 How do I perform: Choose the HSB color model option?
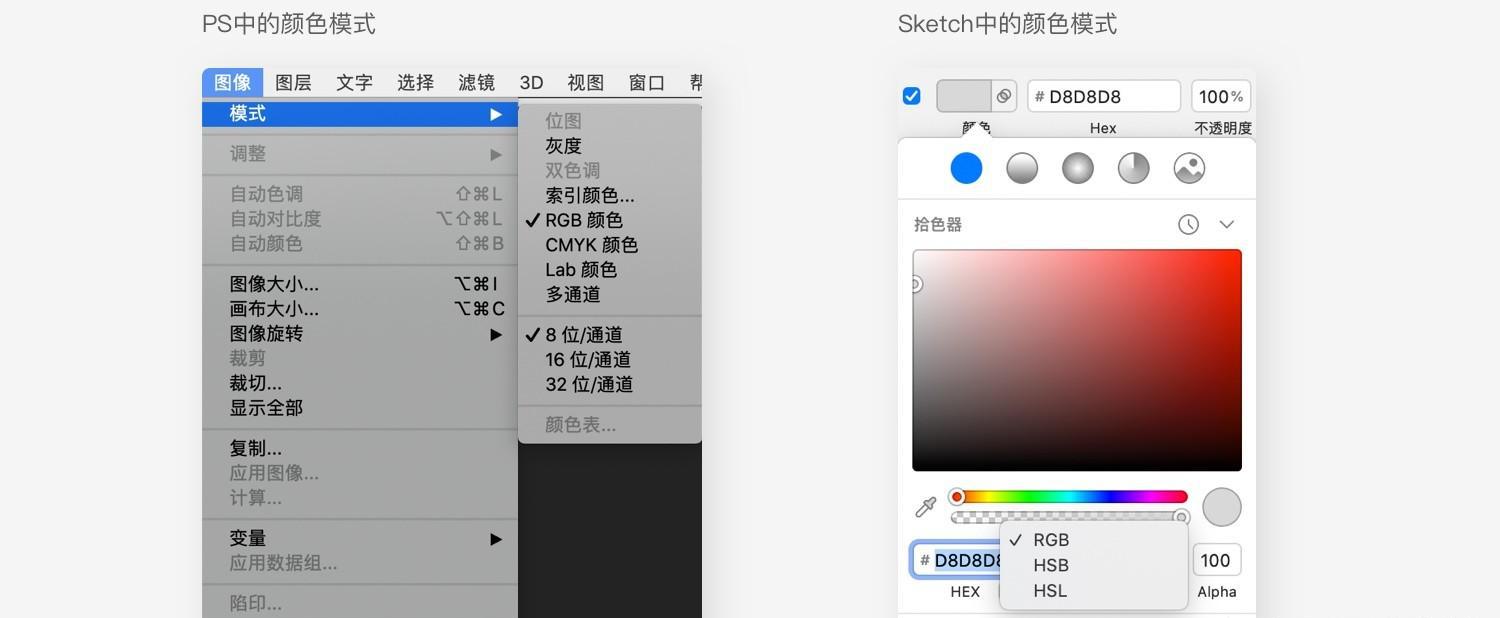point(1051,565)
